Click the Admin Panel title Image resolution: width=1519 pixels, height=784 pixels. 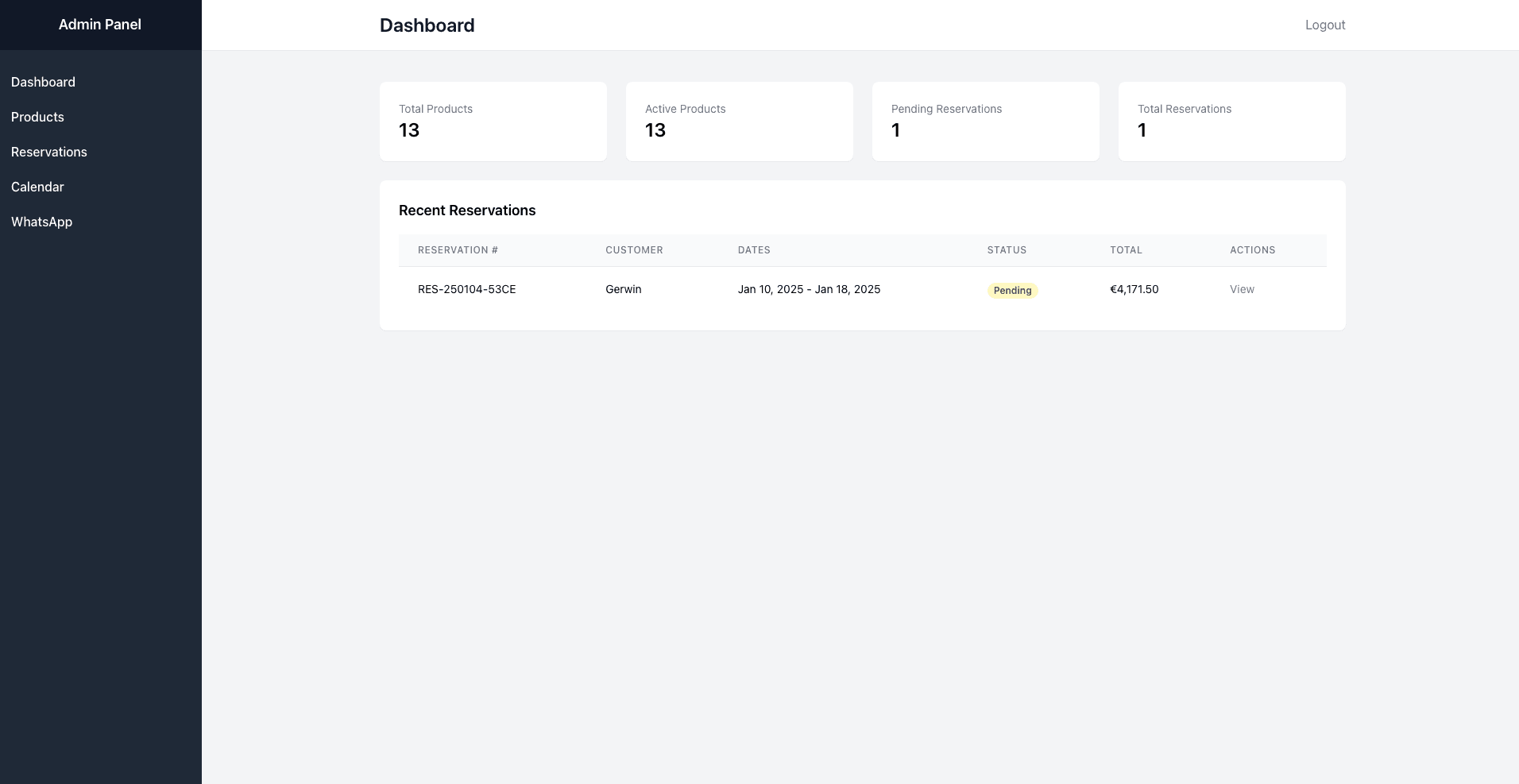(100, 25)
